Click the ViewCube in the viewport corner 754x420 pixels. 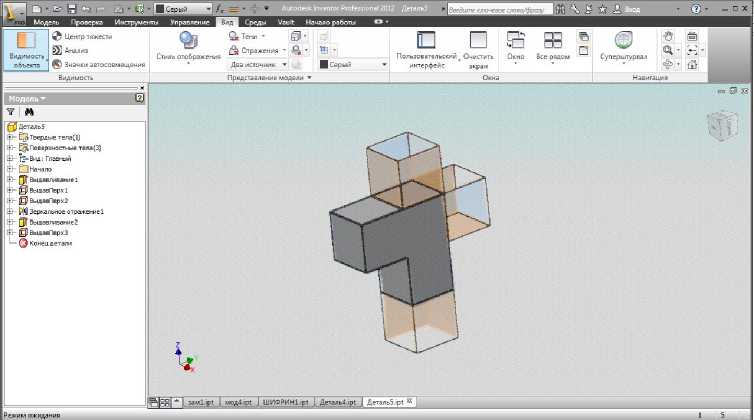[x=723, y=125]
